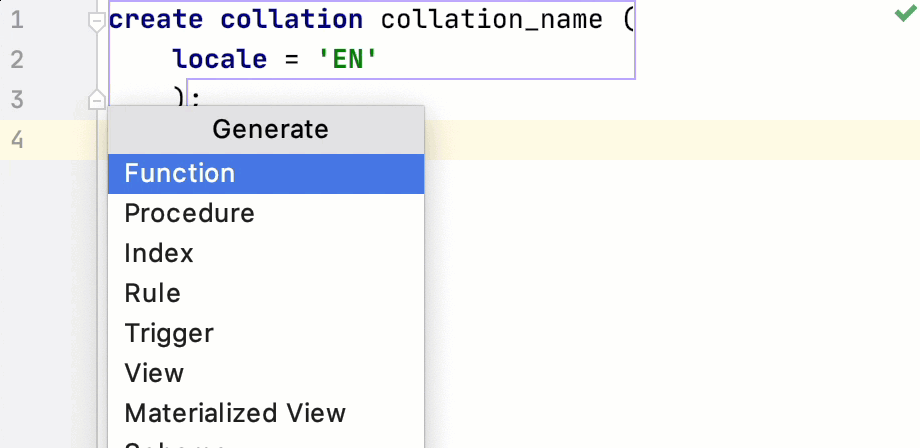The width and height of the screenshot is (920, 448).
Task: Click the View menu item
Action: pos(154,373)
